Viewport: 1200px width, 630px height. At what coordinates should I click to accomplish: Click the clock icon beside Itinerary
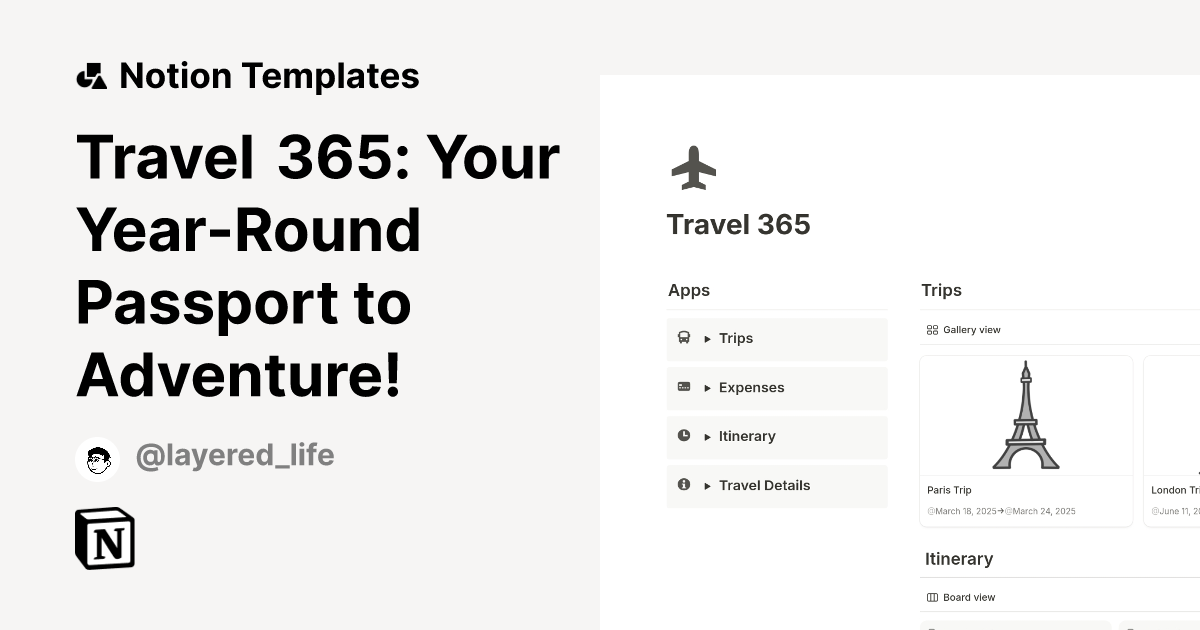click(684, 436)
